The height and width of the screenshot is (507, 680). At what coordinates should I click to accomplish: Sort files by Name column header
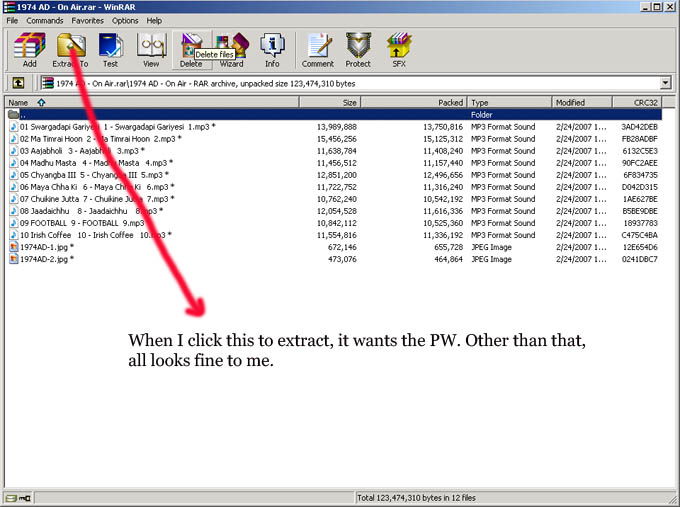[x=19, y=102]
